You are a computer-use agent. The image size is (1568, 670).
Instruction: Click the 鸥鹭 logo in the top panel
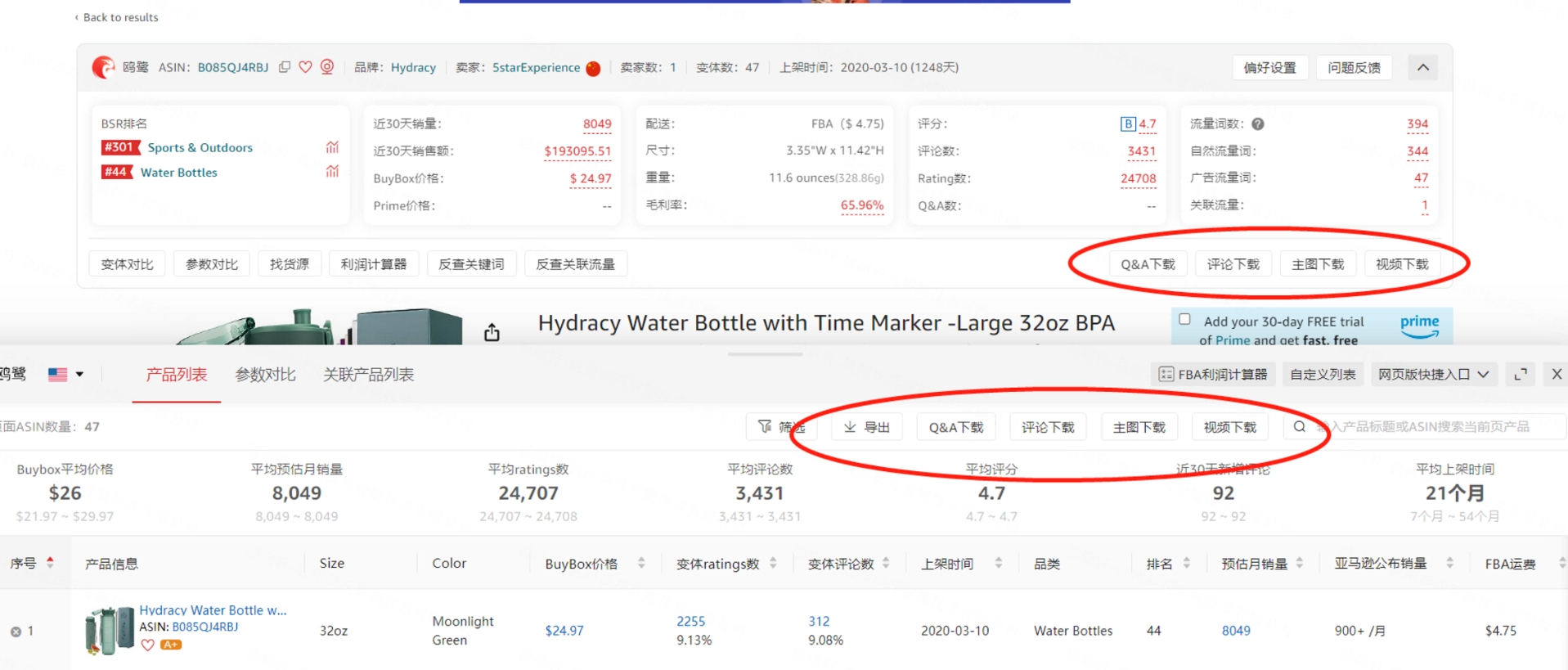(x=104, y=67)
